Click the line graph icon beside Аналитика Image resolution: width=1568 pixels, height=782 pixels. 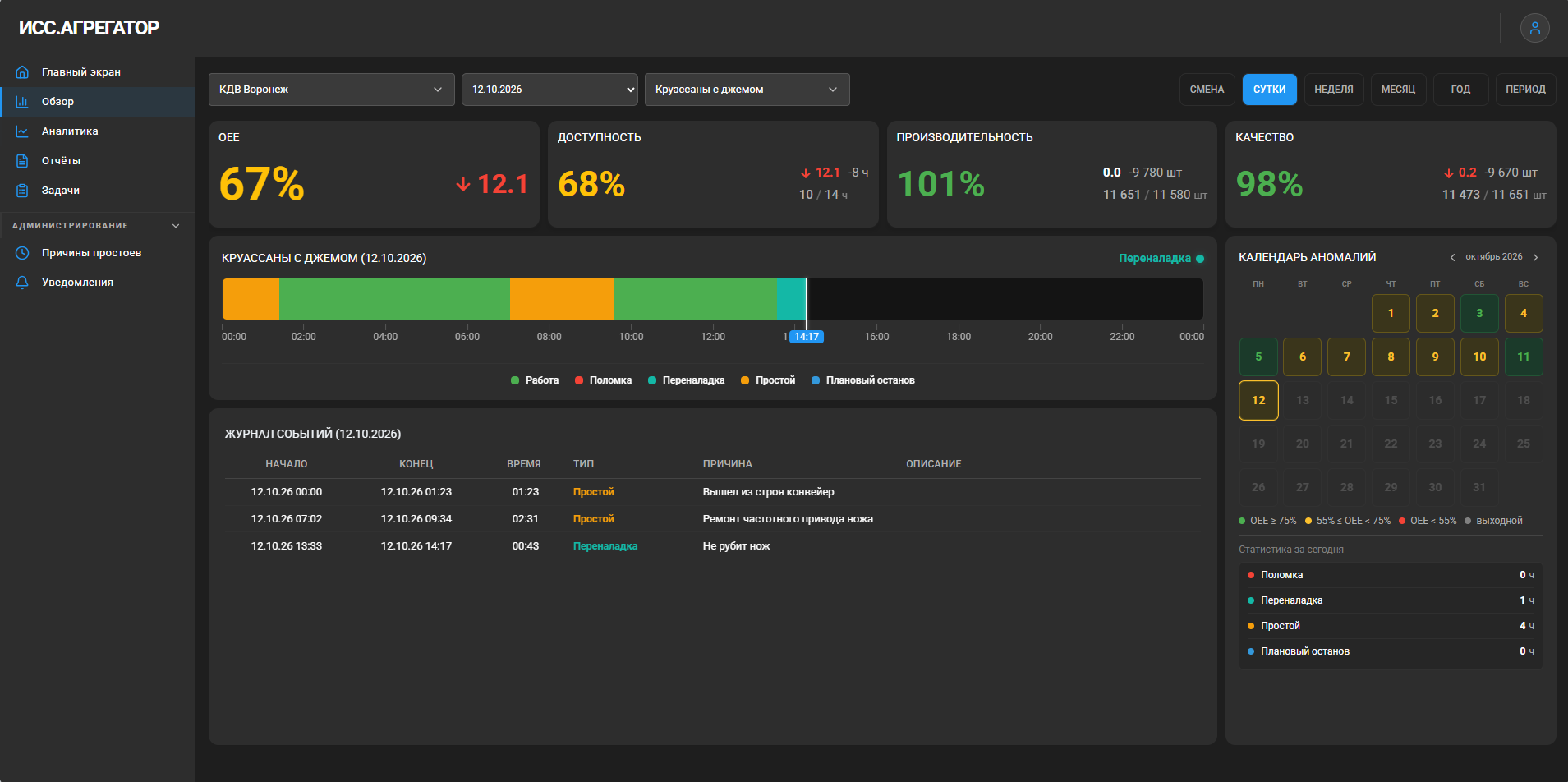pos(22,131)
